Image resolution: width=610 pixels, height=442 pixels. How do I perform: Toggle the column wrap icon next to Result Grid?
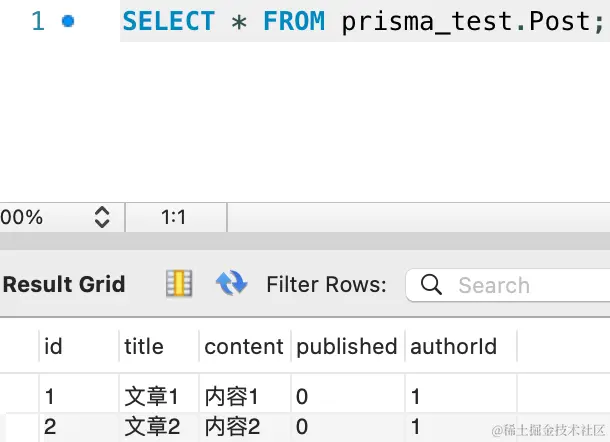179,284
